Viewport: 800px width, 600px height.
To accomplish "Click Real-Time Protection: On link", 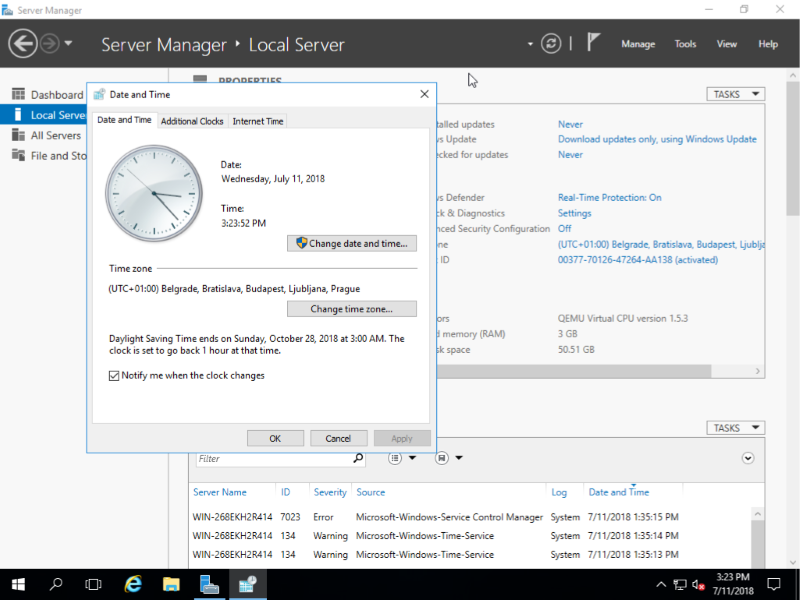I will coord(609,197).
